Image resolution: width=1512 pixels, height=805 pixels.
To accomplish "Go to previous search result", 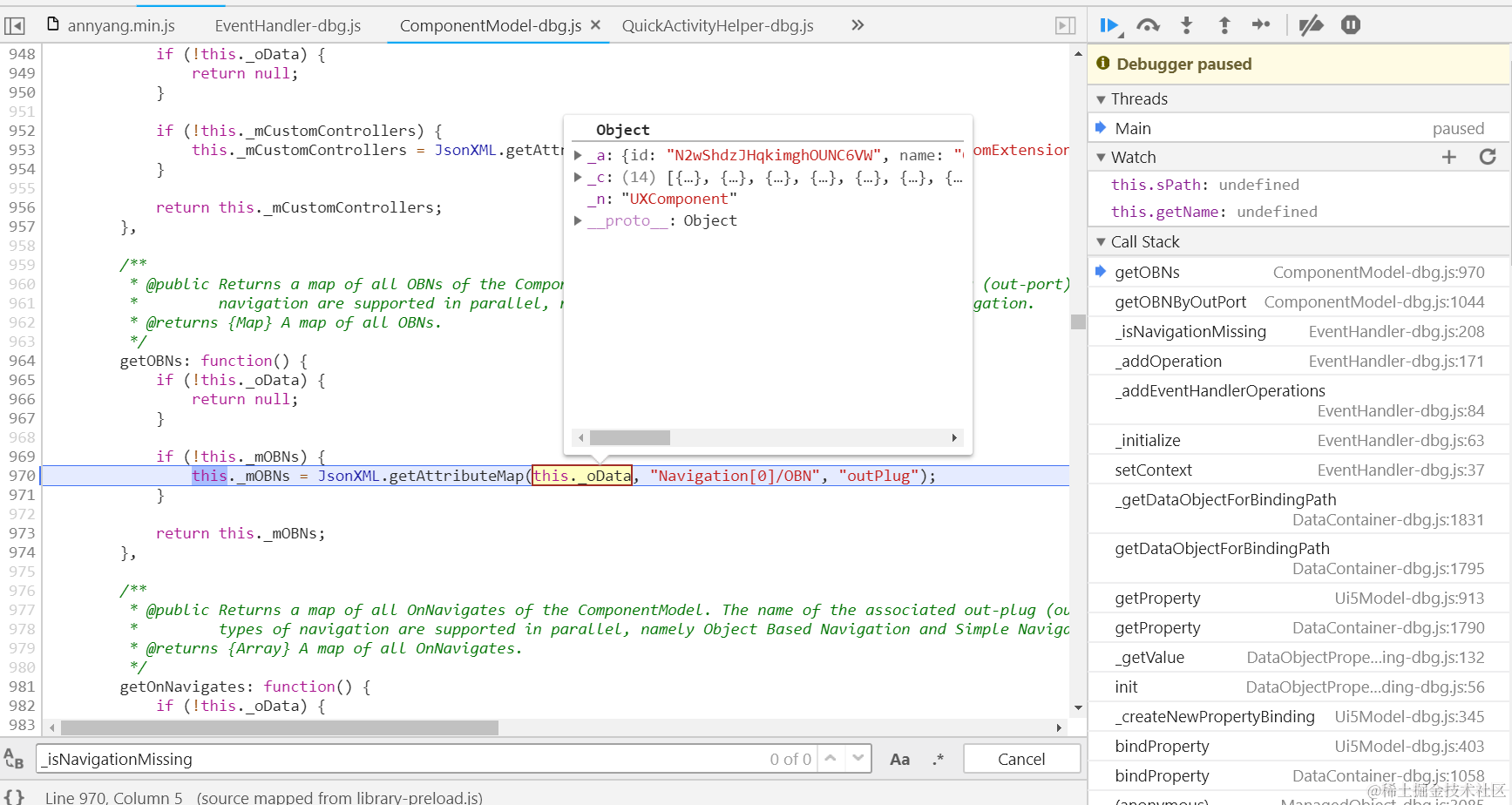I will coord(831,759).
